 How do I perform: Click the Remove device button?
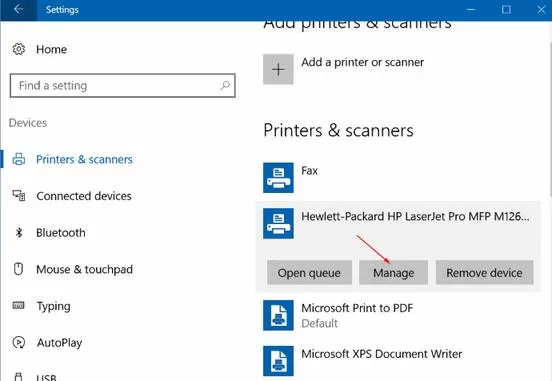coord(484,273)
